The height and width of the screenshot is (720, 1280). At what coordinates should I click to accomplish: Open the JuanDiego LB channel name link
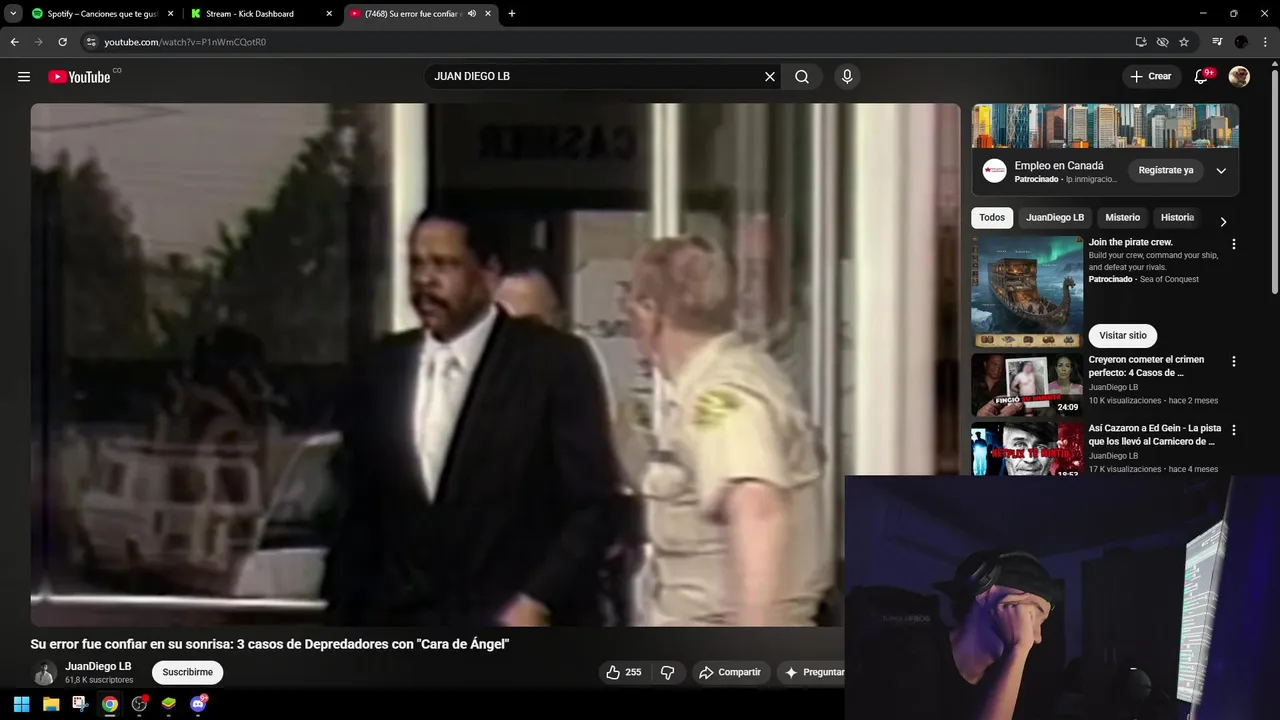pyautogui.click(x=98, y=667)
